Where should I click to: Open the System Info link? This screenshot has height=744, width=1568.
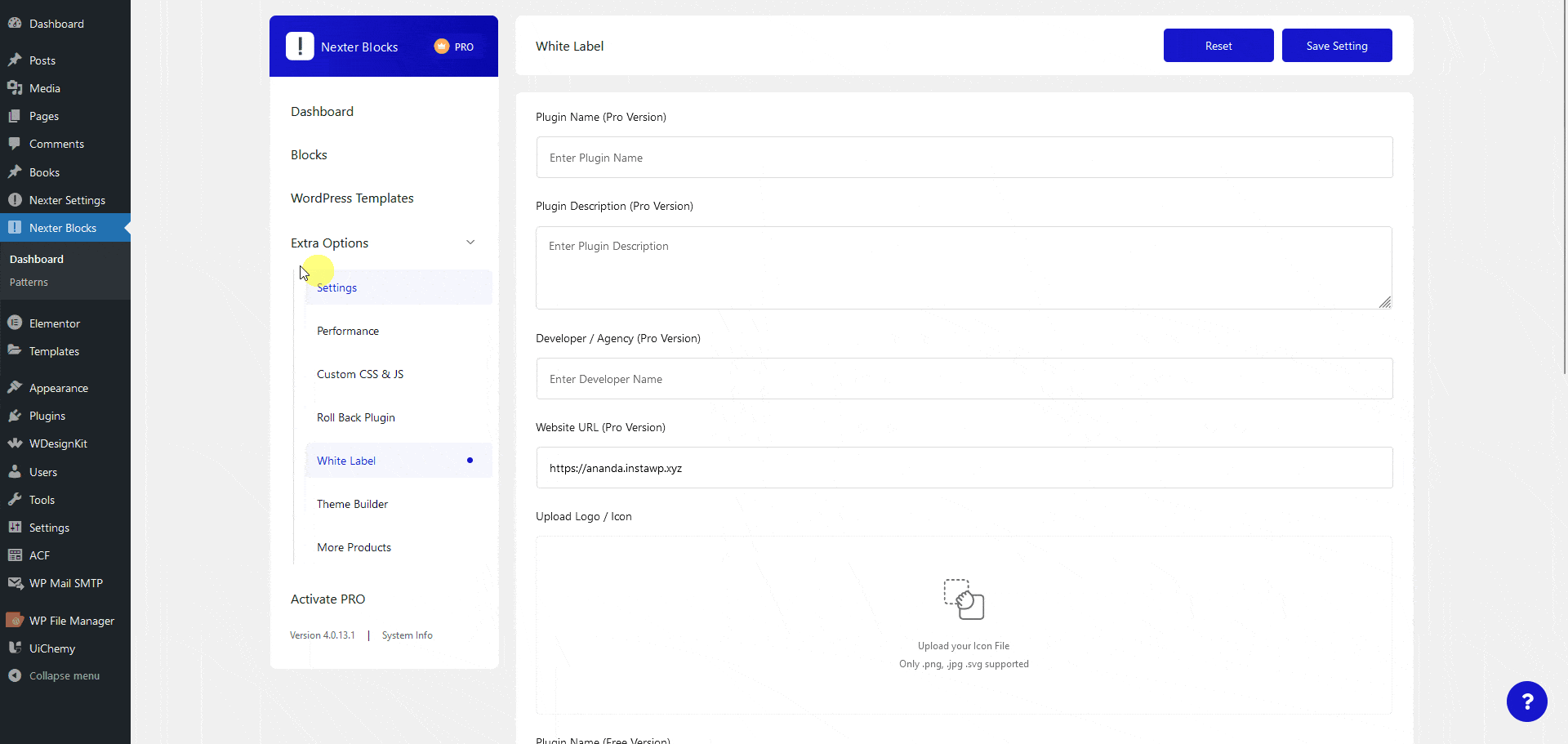(x=407, y=635)
